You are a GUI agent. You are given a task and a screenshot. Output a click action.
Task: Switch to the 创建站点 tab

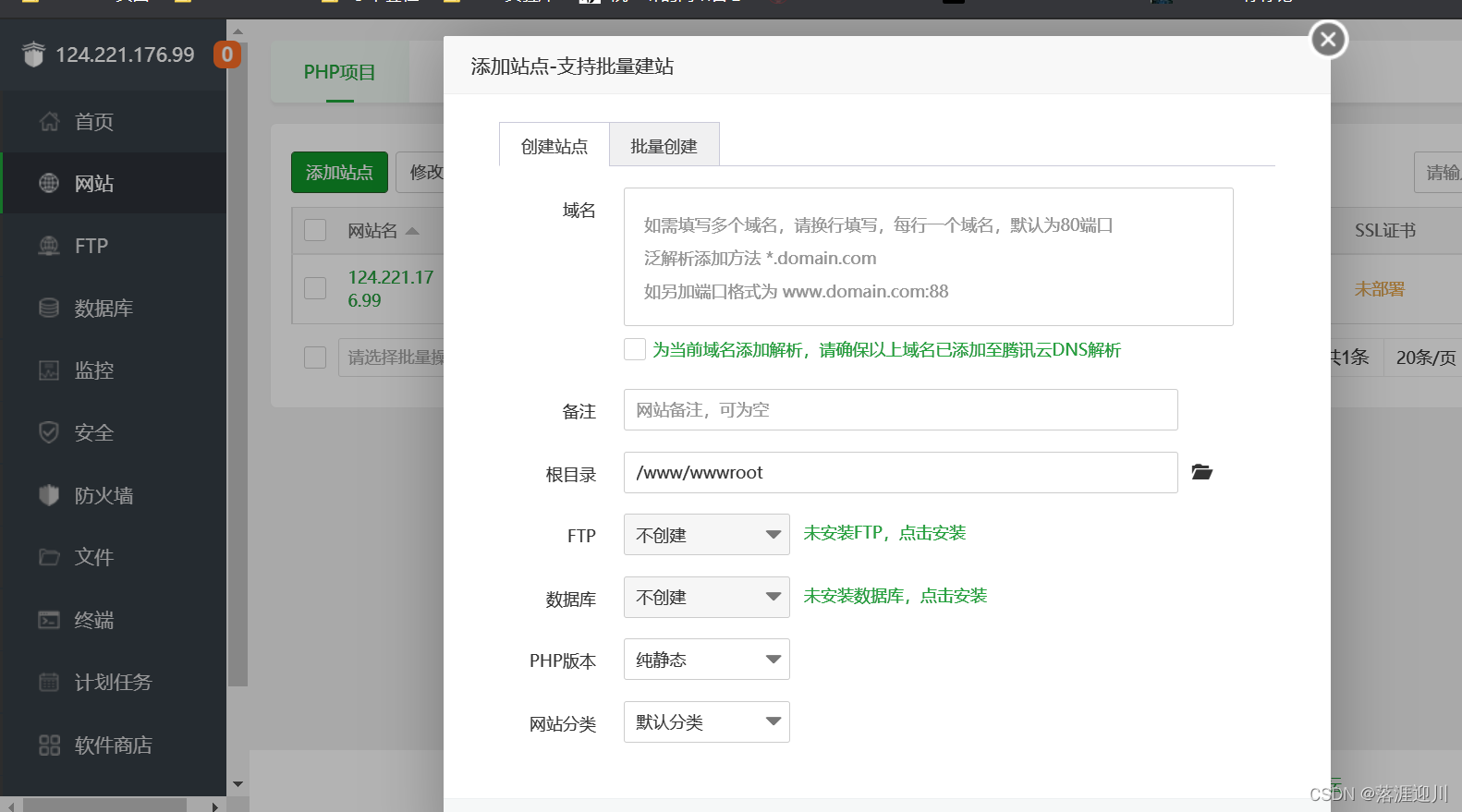(554, 145)
